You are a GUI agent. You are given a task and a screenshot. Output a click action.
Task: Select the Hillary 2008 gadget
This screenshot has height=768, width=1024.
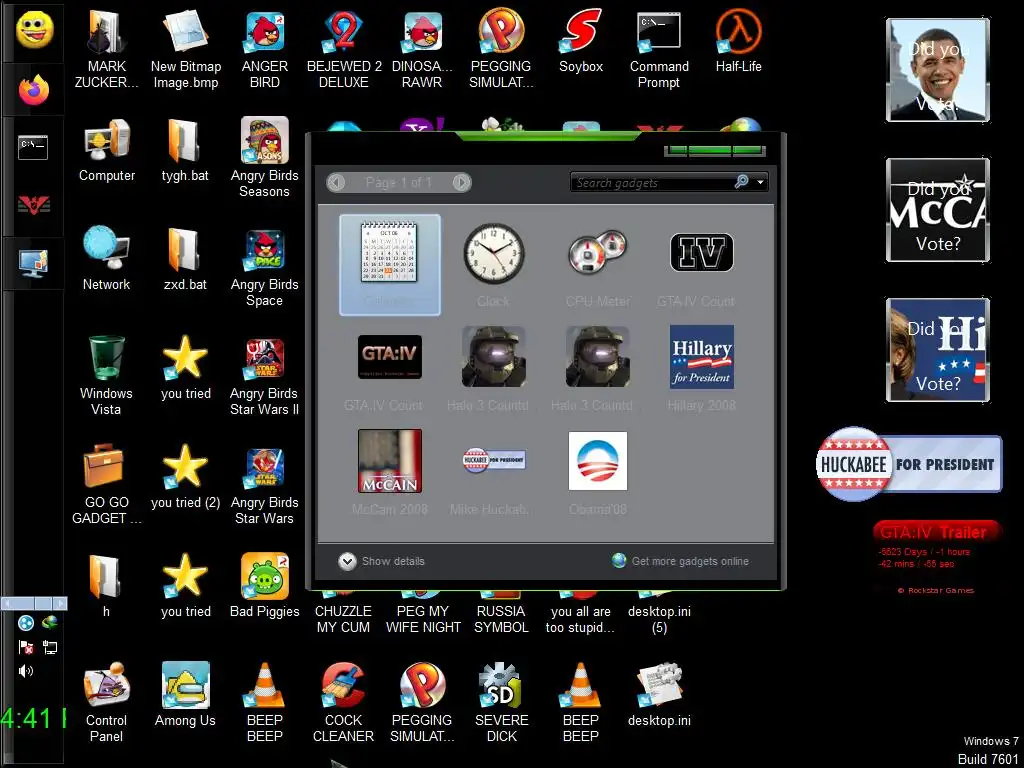click(701, 369)
